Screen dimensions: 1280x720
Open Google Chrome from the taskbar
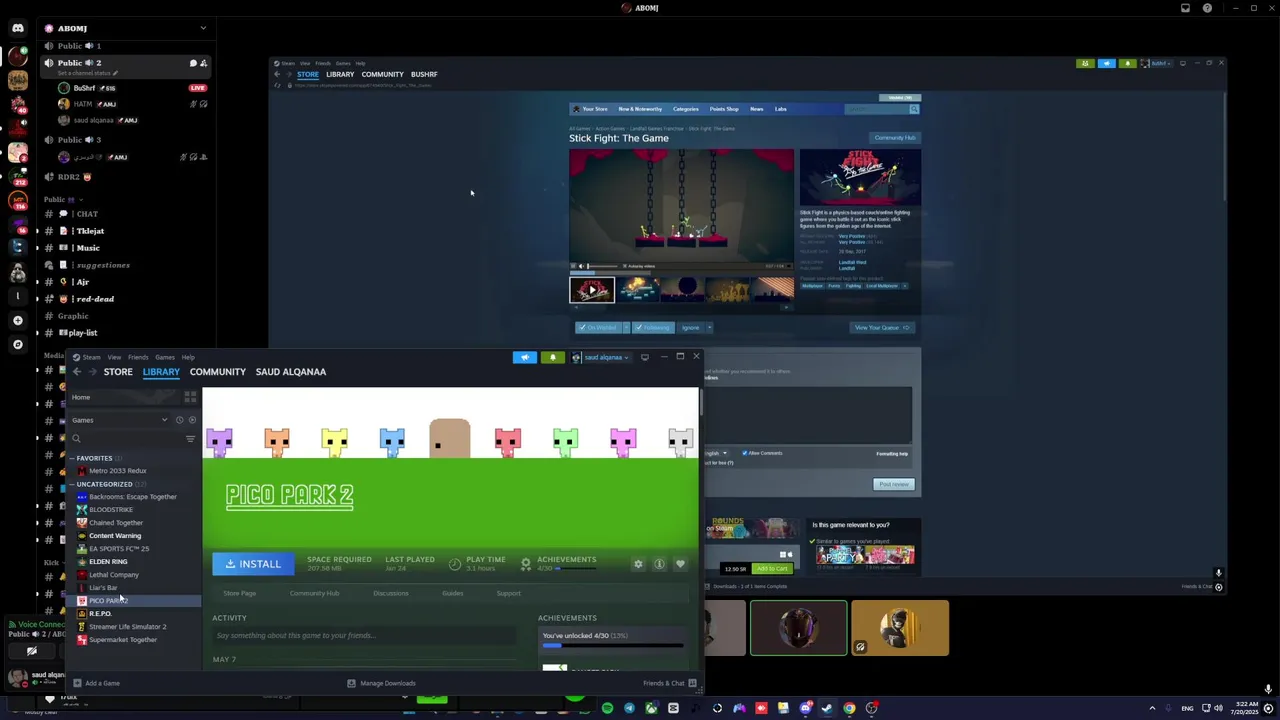(849, 708)
